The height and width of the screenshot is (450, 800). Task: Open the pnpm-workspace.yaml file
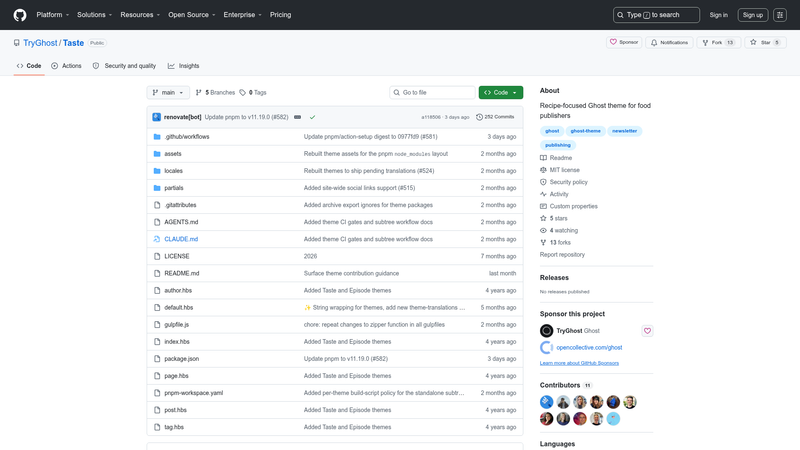(x=193, y=393)
